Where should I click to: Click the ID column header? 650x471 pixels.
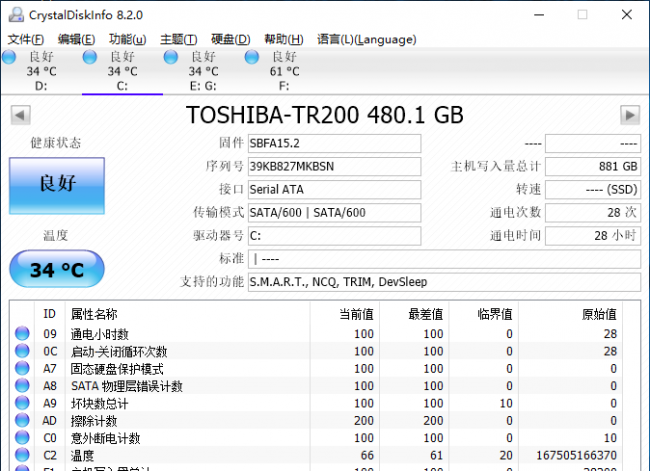click(49, 314)
